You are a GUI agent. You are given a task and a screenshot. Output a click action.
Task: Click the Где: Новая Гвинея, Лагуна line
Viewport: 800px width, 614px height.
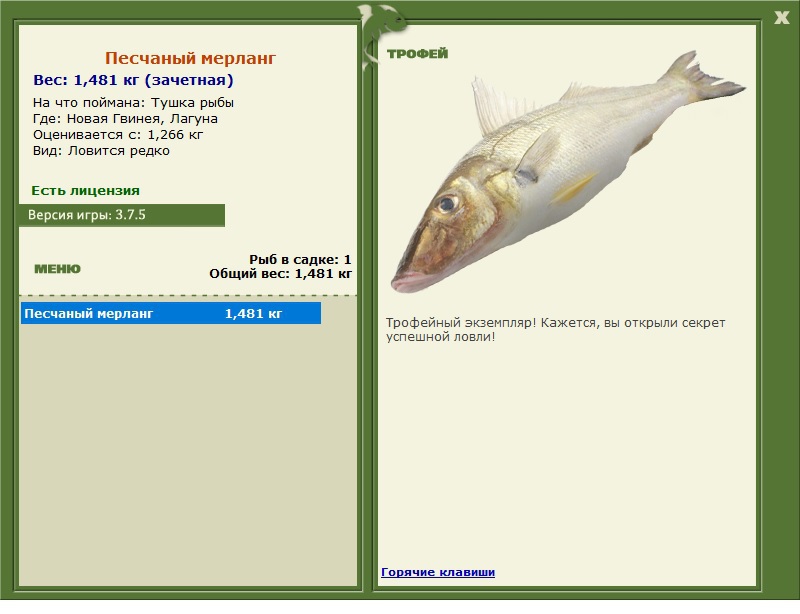[x=125, y=119]
